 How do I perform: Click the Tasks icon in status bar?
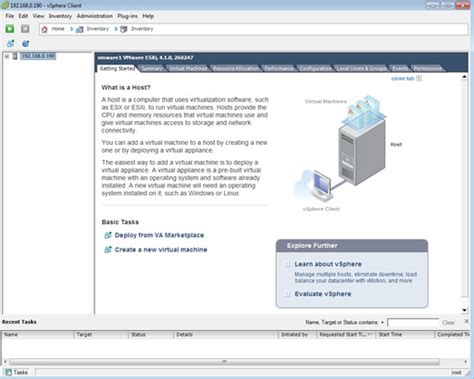[9, 372]
